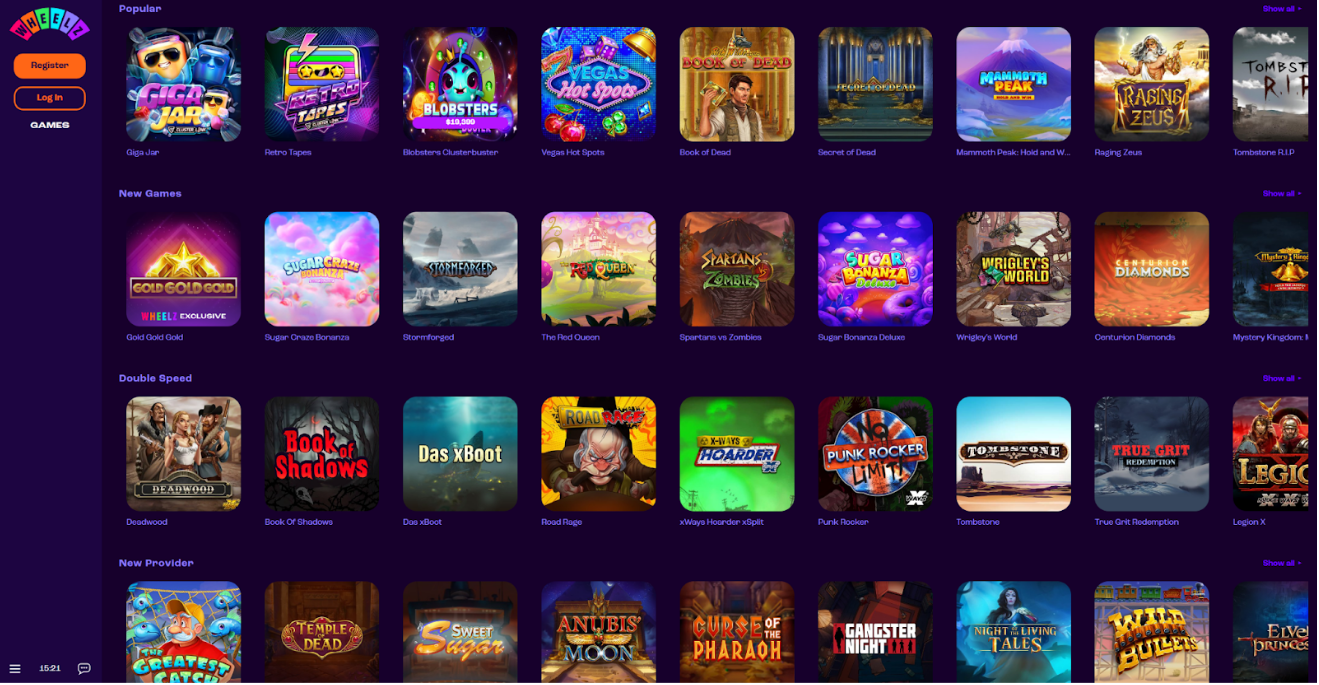Open the Road Rage game tile
Screen dimensions: 1319x685
tap(598, 454)
